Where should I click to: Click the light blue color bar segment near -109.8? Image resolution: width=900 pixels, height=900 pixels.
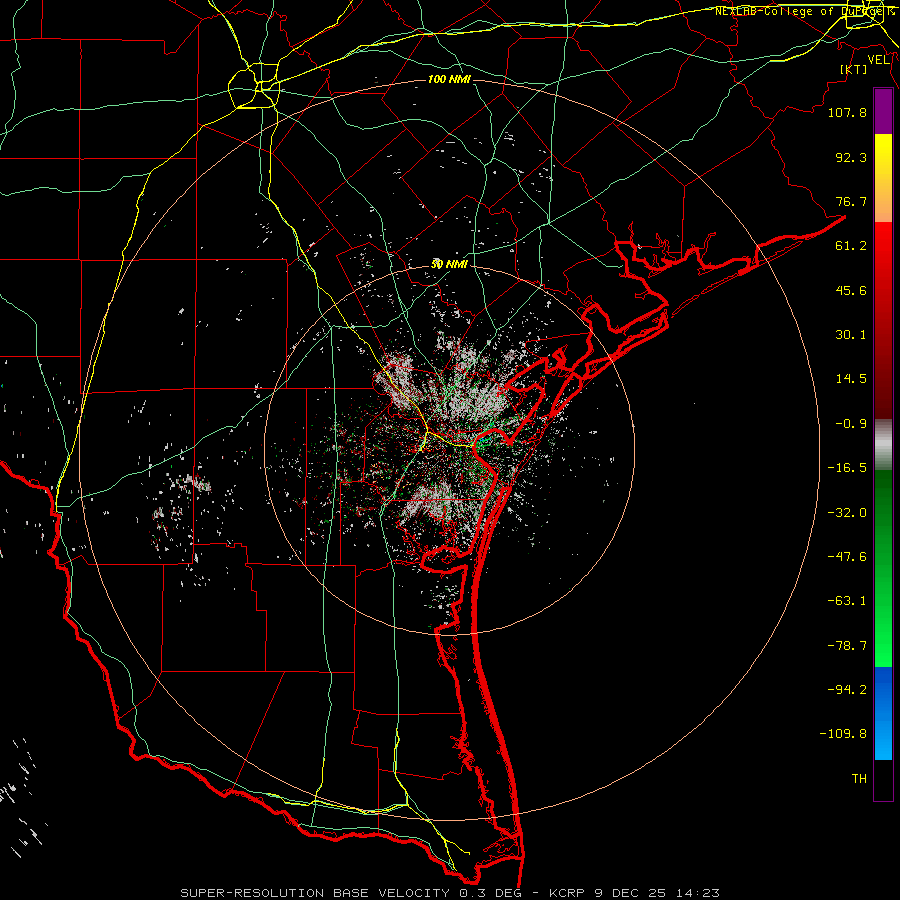tap(883, 738)
